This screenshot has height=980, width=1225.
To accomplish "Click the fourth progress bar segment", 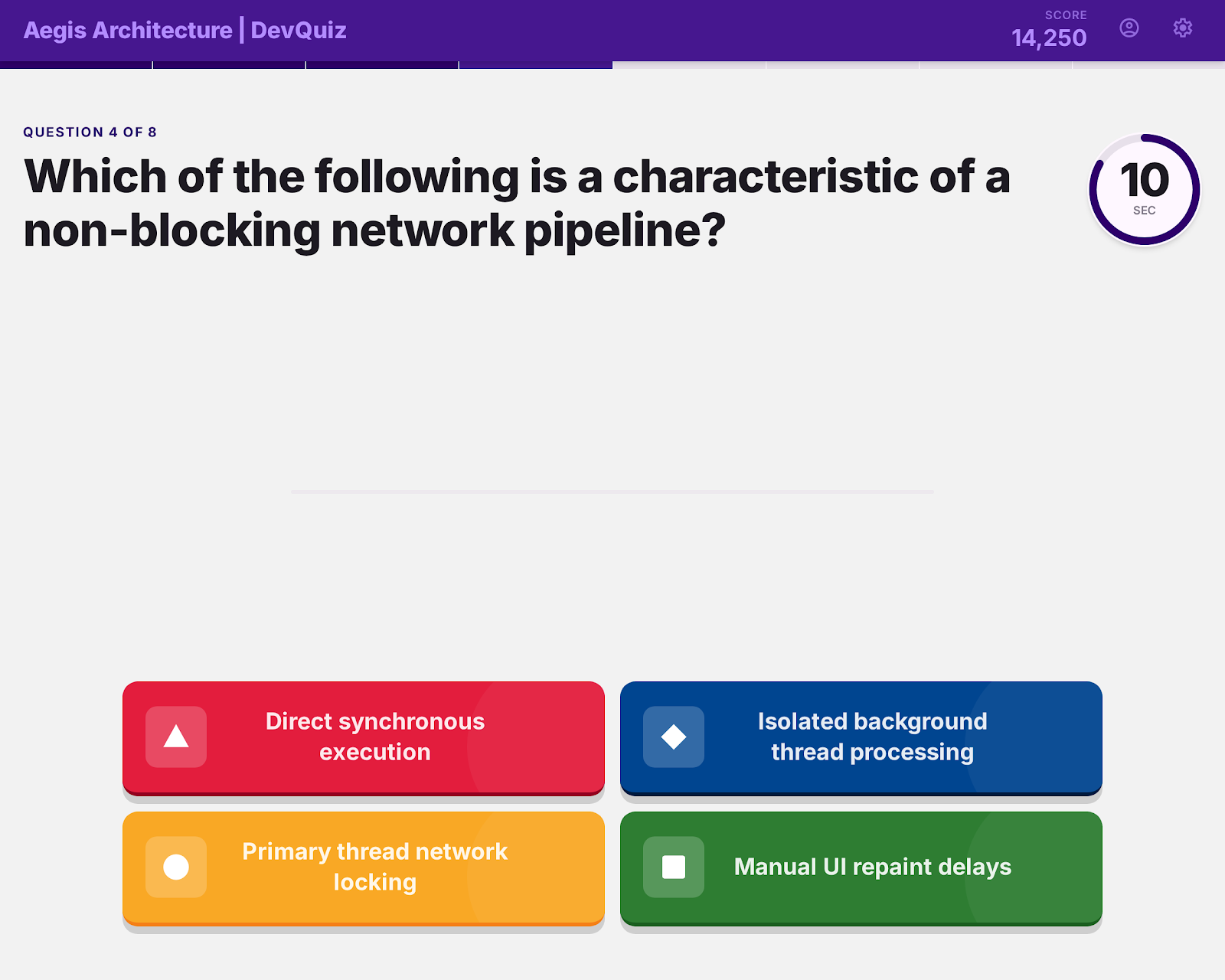I will click(x=536, y=65).
